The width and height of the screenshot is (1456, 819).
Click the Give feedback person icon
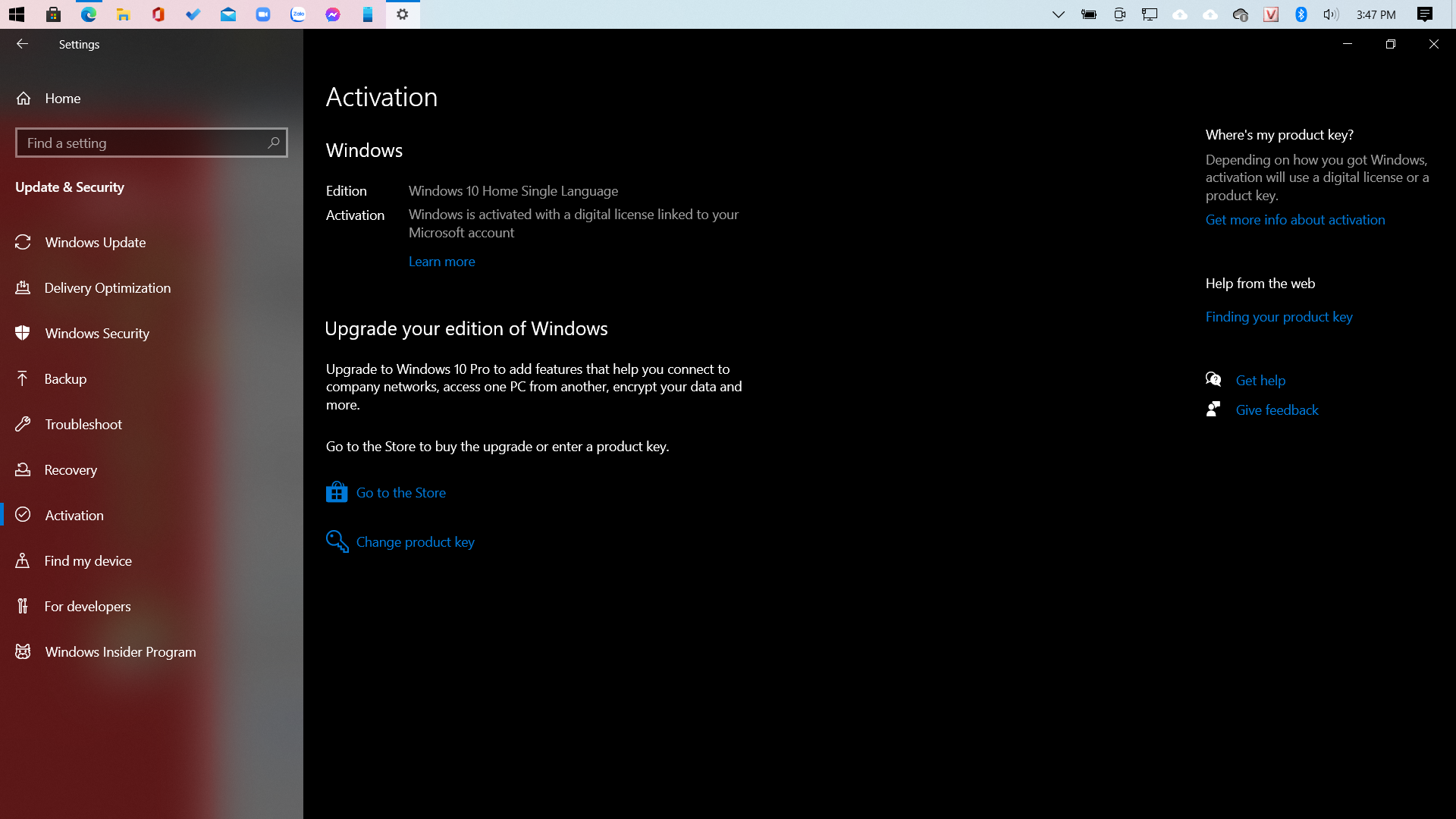1213,409
